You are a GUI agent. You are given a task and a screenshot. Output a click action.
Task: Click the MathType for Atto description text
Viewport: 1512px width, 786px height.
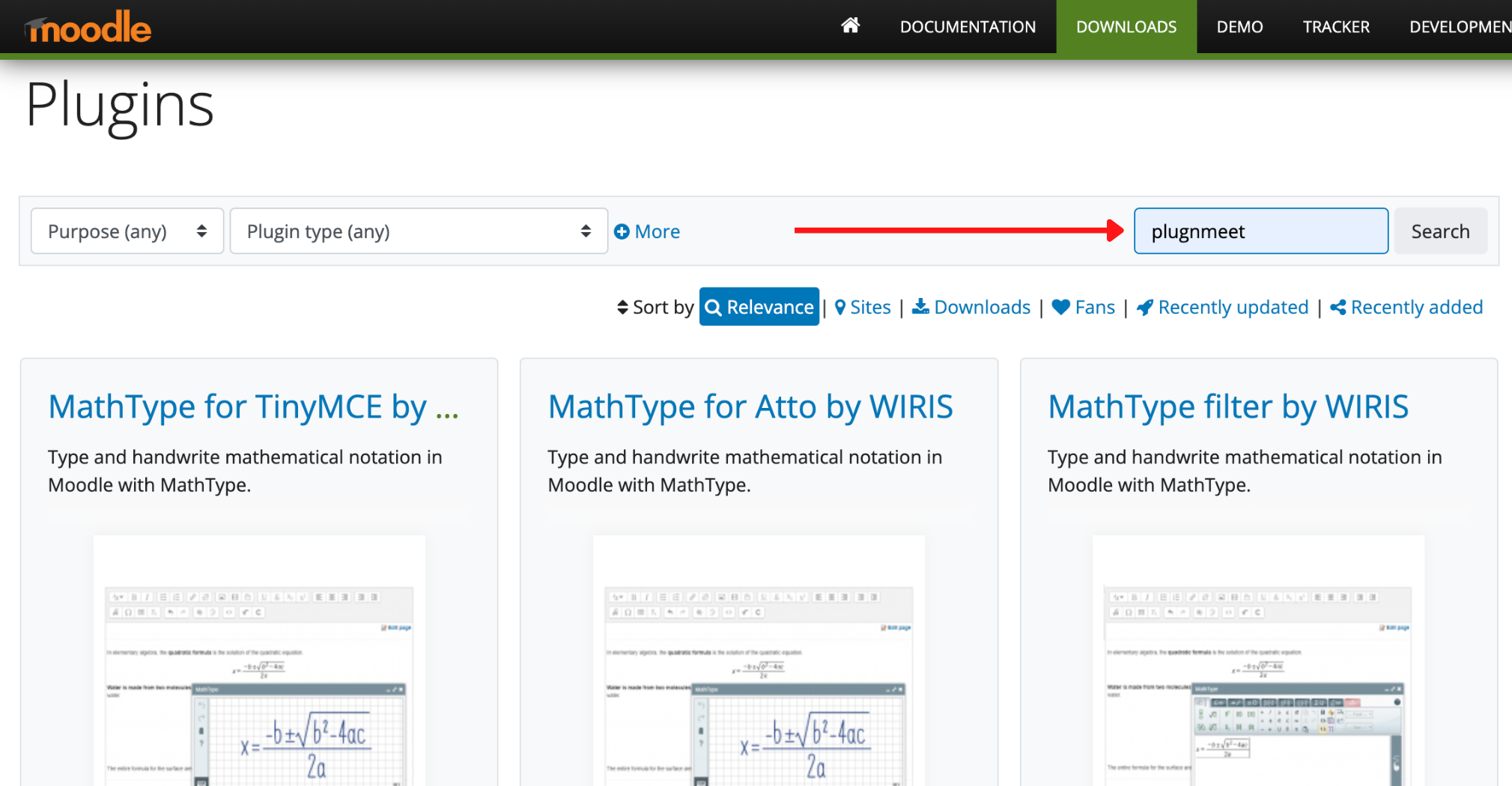pyautogui.click(x=745, y=471)
